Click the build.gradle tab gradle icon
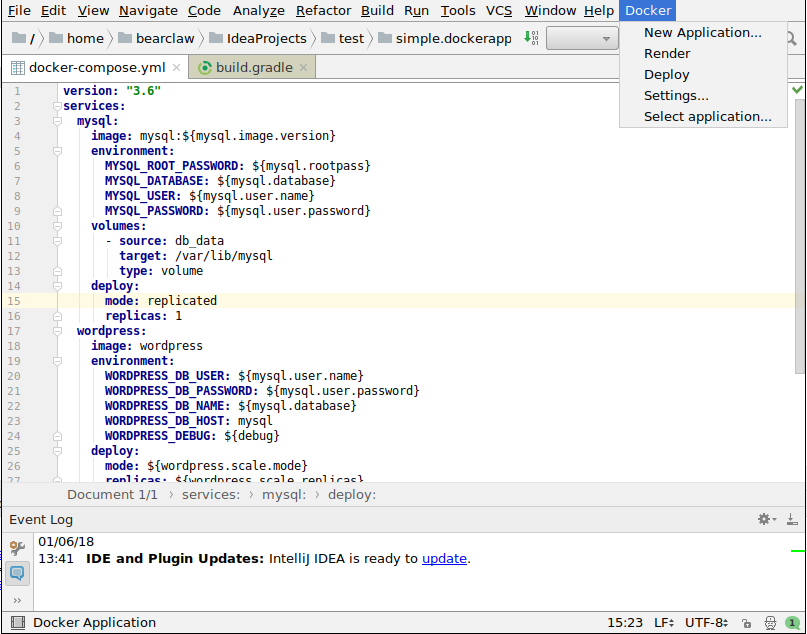 tap(205, 67)
